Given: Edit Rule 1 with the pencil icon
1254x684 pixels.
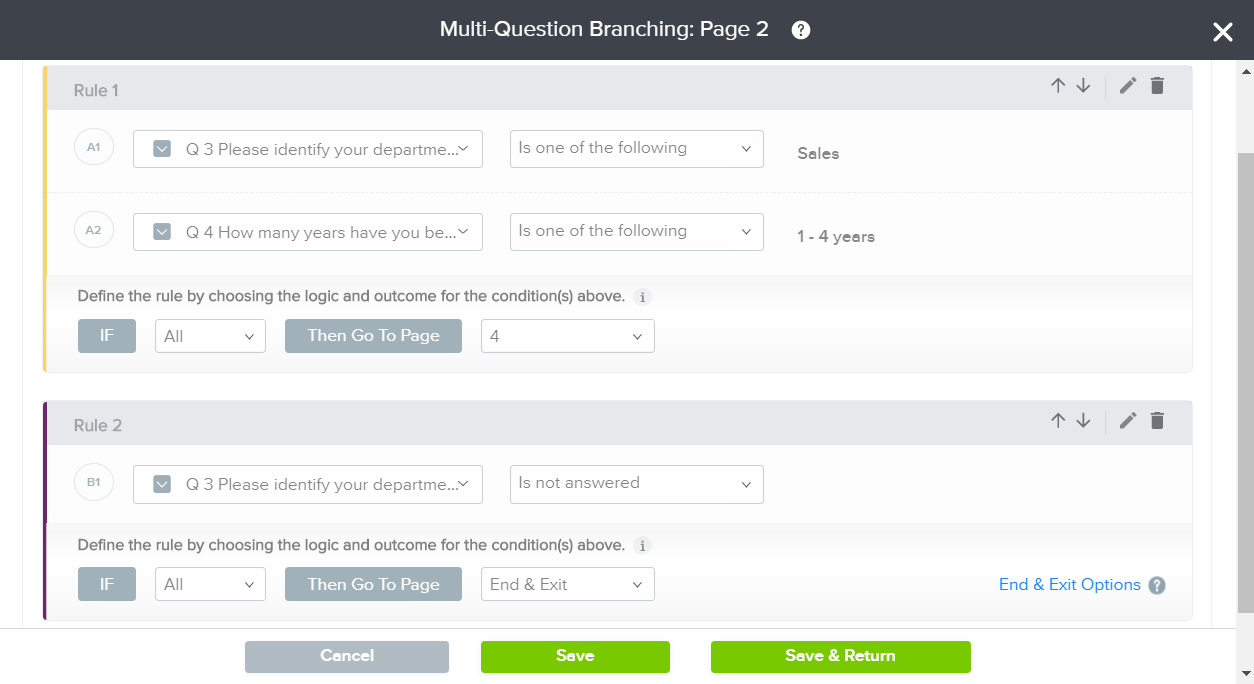Looking at the screenshot, I should tap(1128, 86).
